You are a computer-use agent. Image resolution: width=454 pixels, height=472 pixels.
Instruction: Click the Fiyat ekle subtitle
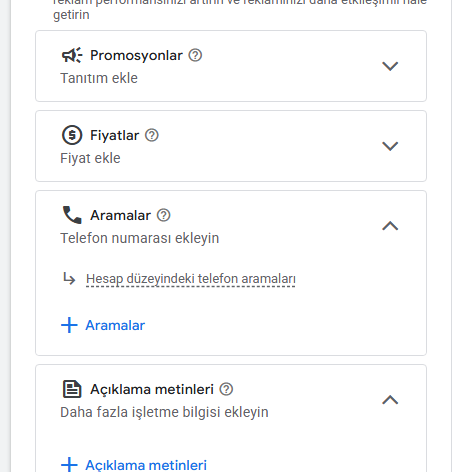90,158
